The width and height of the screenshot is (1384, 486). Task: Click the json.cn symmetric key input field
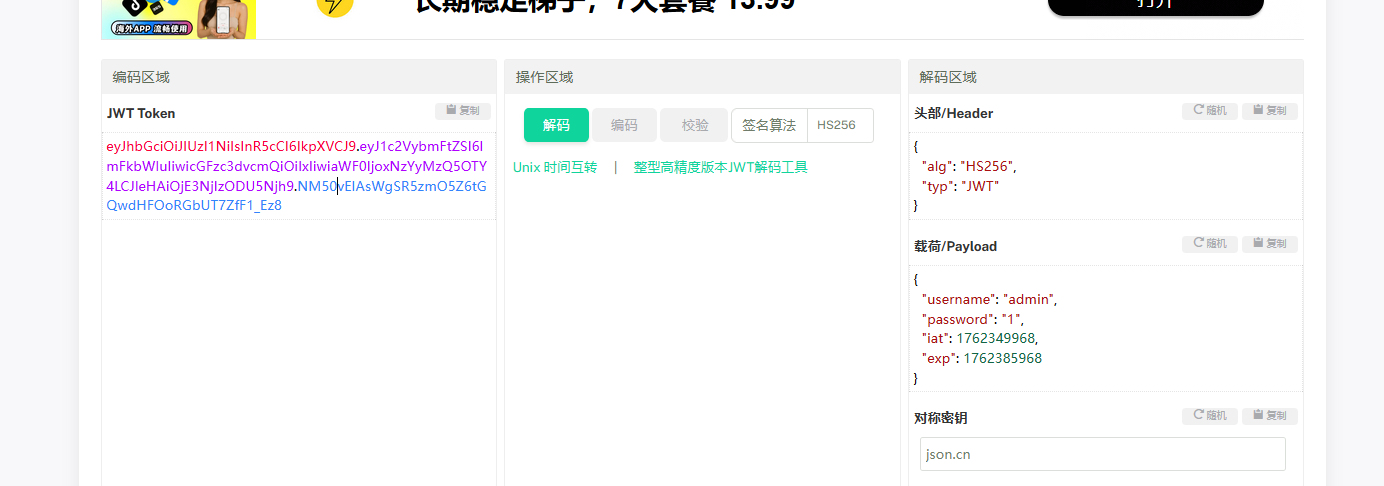(1102, 454)
